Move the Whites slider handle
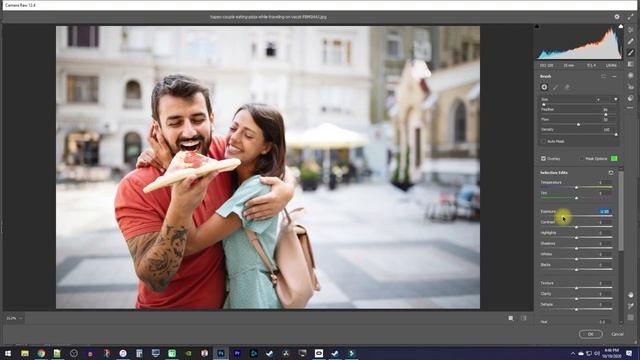This screenshot has width=640, height=360. click(576, 259)
